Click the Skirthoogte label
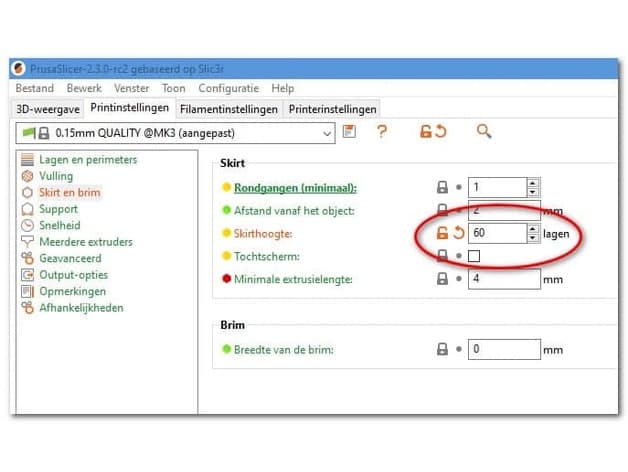Screen dimensions: 628x472 (263, 233)
